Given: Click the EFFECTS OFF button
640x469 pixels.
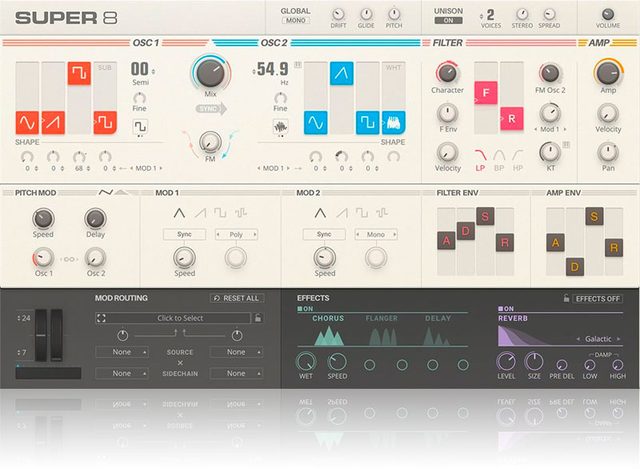Looking at the screenshot, I should tap(598, 299).
